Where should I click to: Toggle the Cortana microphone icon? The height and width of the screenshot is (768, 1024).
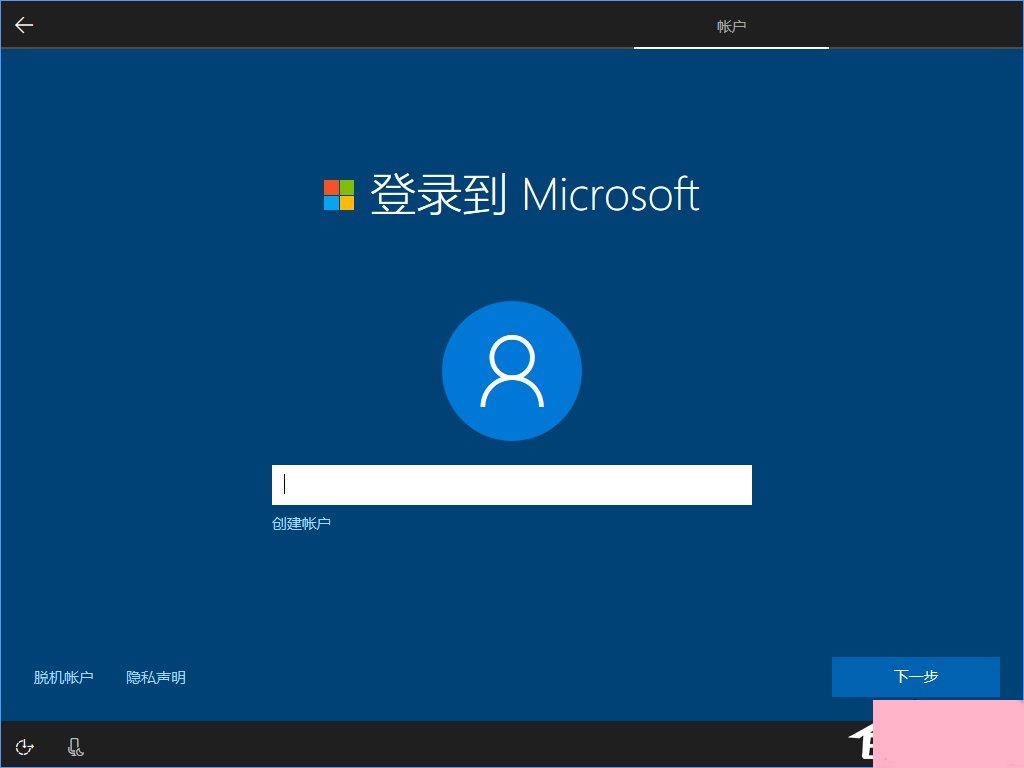pos(76,746)
